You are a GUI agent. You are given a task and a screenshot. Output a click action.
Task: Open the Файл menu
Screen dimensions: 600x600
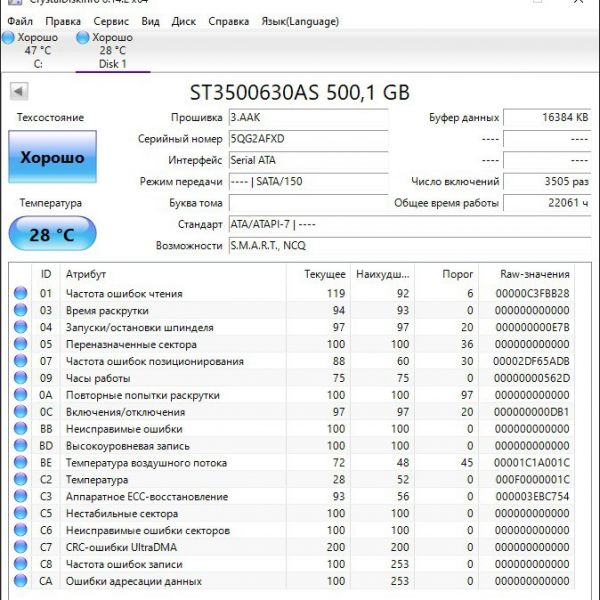[x=20, y=21]
